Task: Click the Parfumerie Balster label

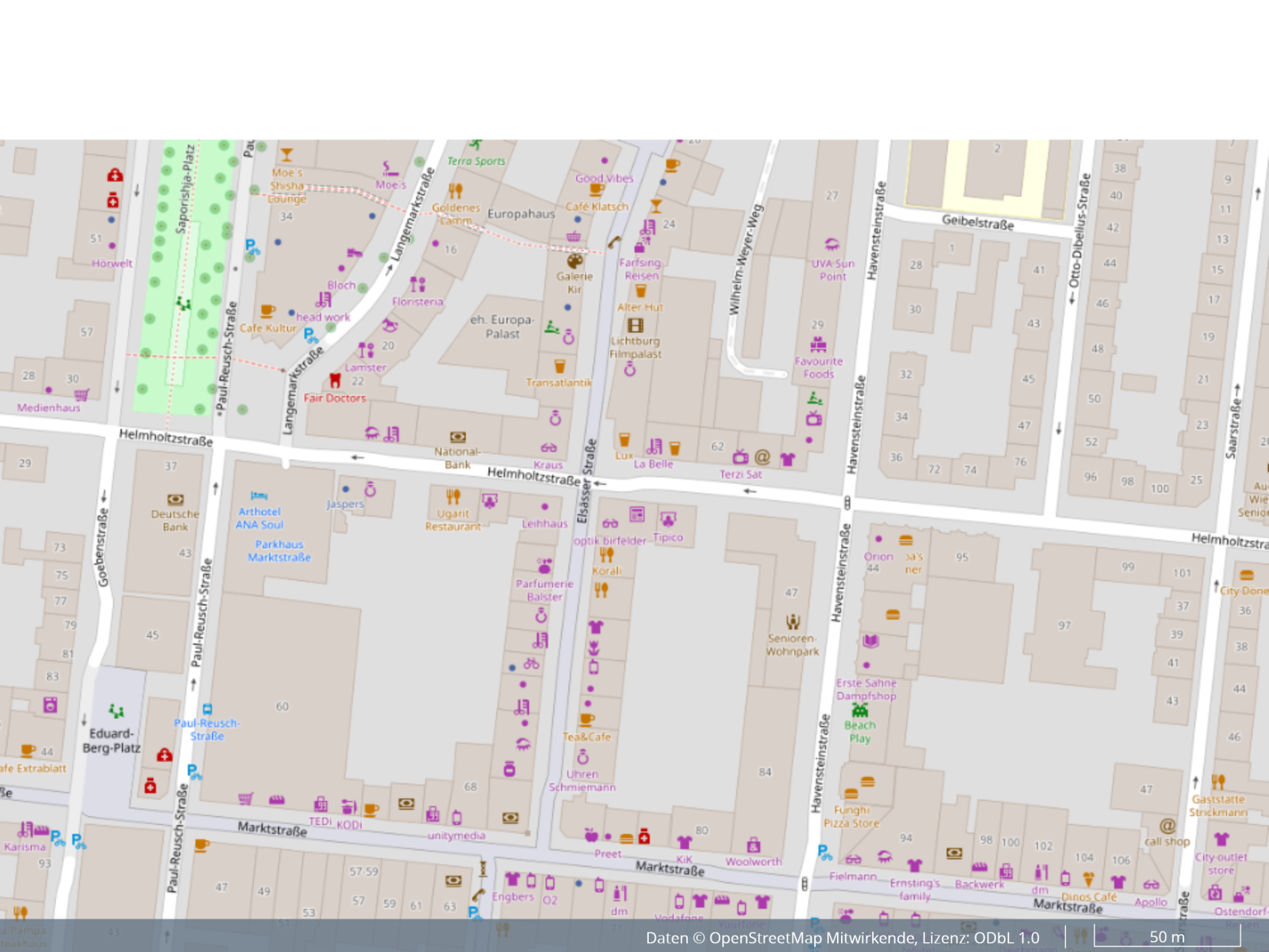Action: [x=544, y=590]
